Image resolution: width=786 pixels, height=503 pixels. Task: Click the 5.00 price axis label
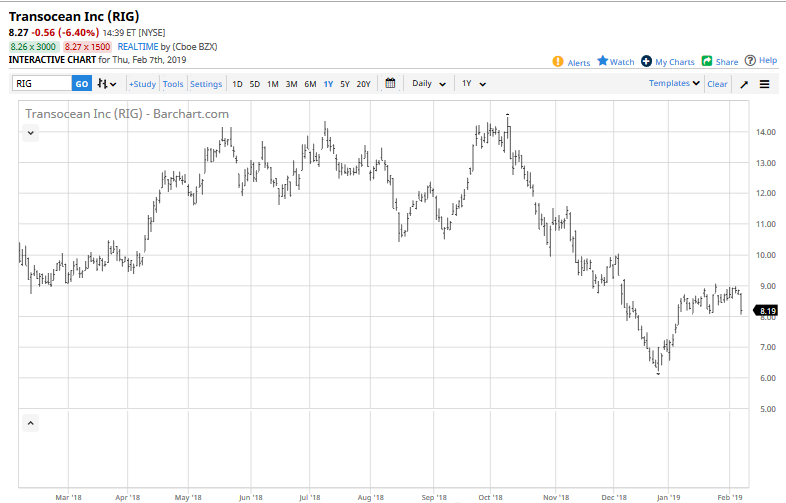768,409
